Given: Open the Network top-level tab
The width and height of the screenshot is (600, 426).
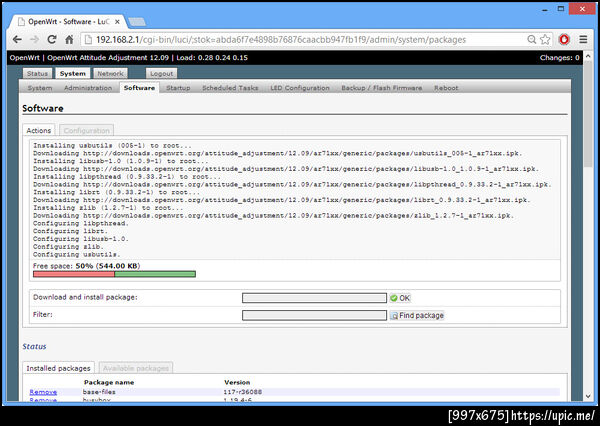Looking at the screenshot, I should point(110,73).
